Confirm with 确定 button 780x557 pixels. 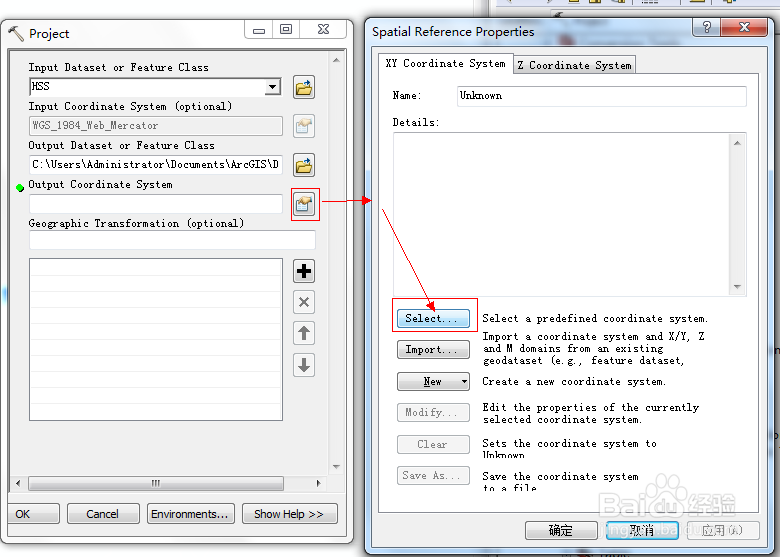561,530
